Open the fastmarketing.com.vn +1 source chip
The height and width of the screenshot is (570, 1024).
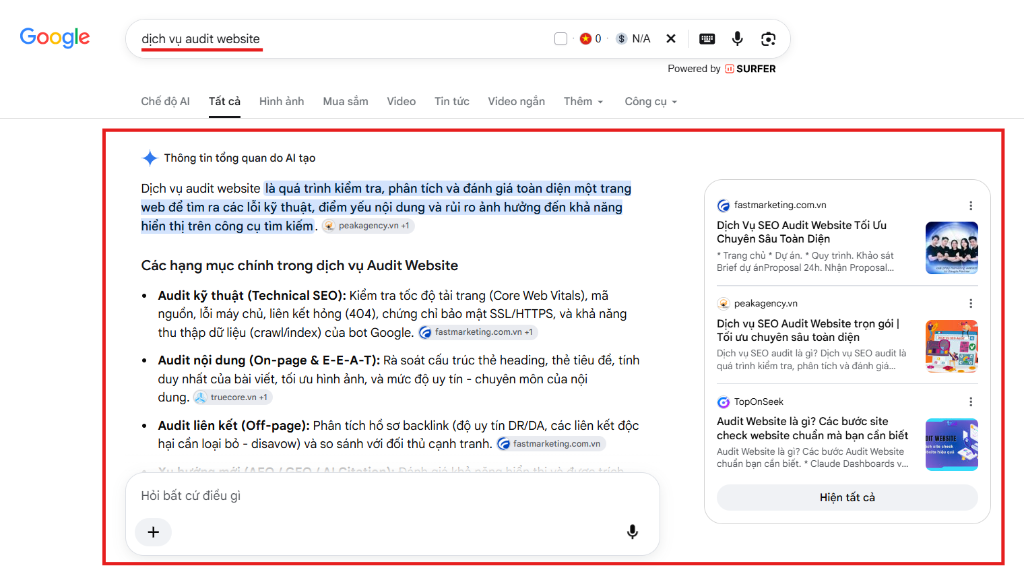coord(477,332)
